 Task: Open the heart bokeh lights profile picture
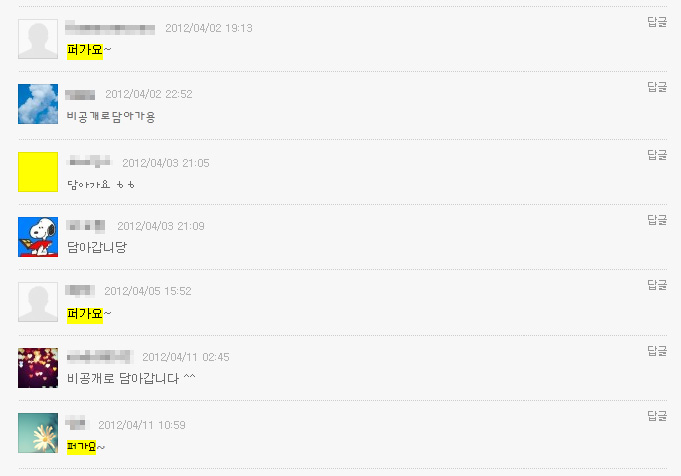click(38, 368)
